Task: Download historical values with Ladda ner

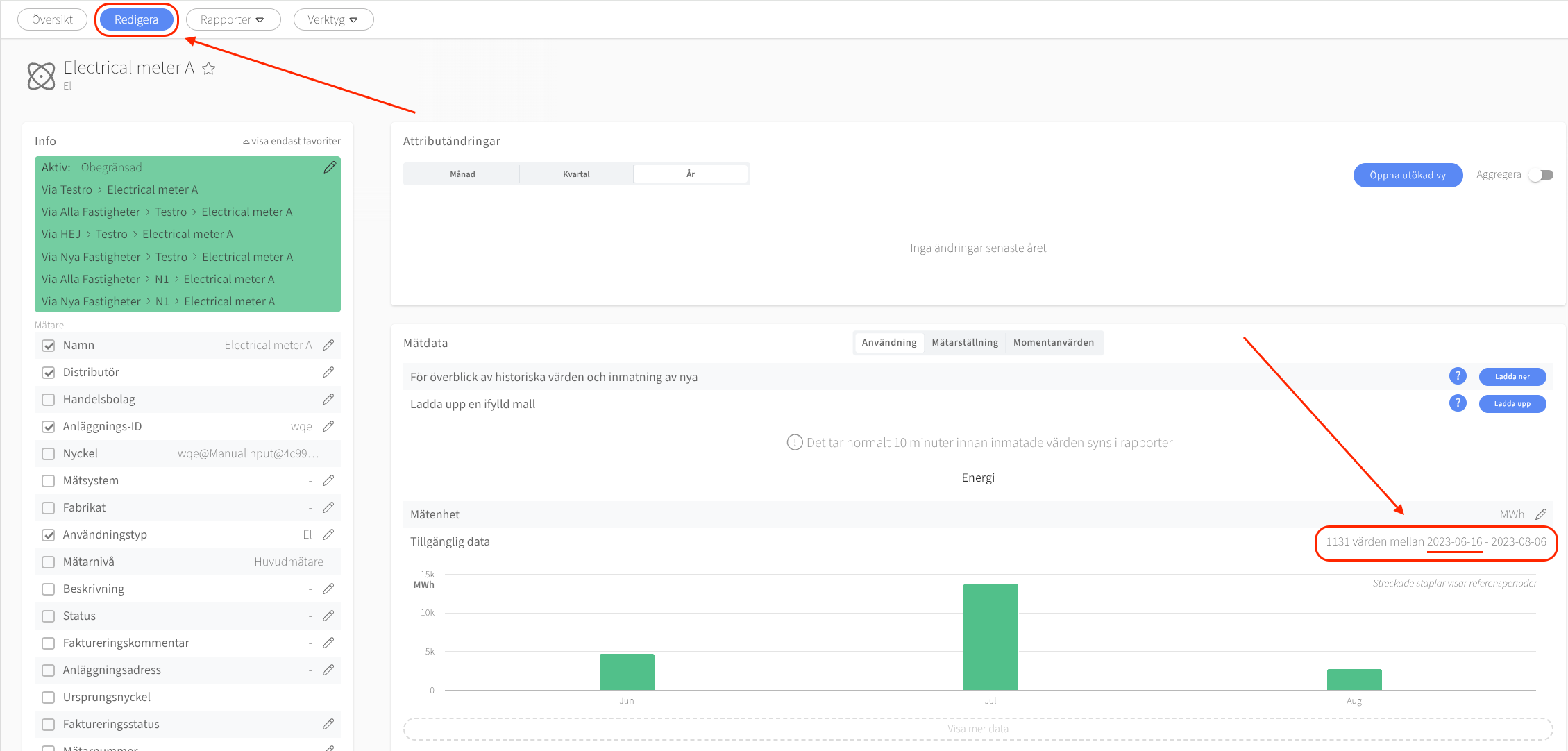Action: [1512, 376]
